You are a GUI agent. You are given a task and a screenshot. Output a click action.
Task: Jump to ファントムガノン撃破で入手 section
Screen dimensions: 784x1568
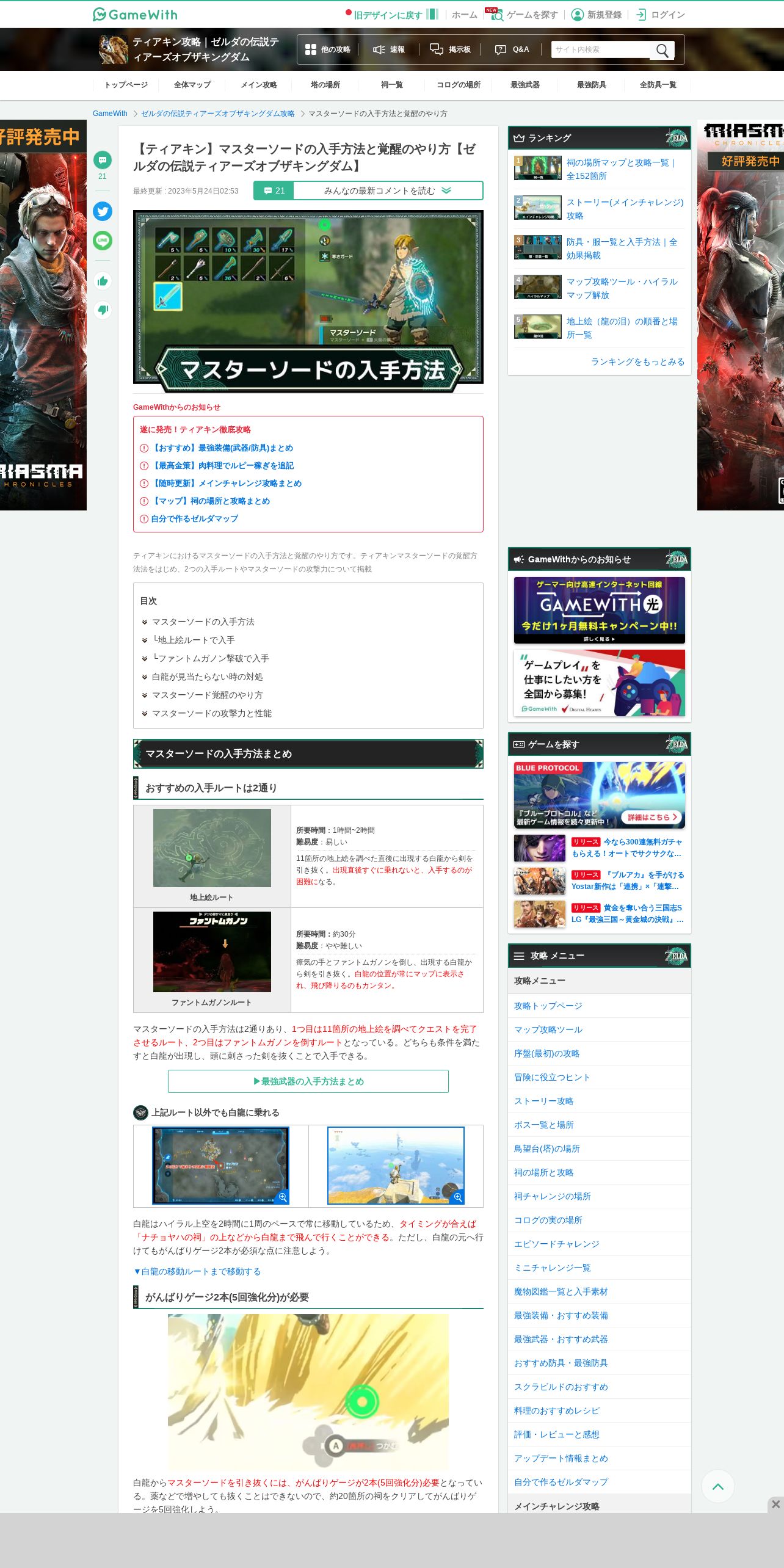pyautogui.click(x=210, y=658)
